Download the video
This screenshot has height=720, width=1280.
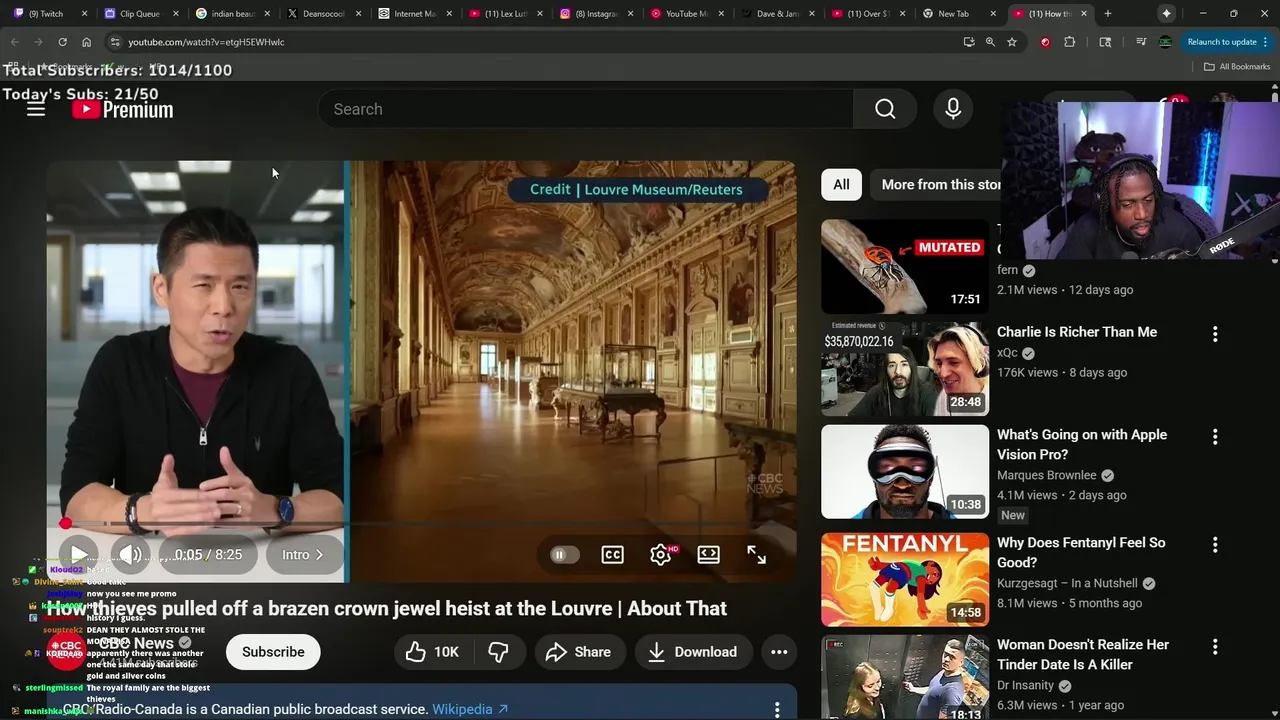point(692,652)
